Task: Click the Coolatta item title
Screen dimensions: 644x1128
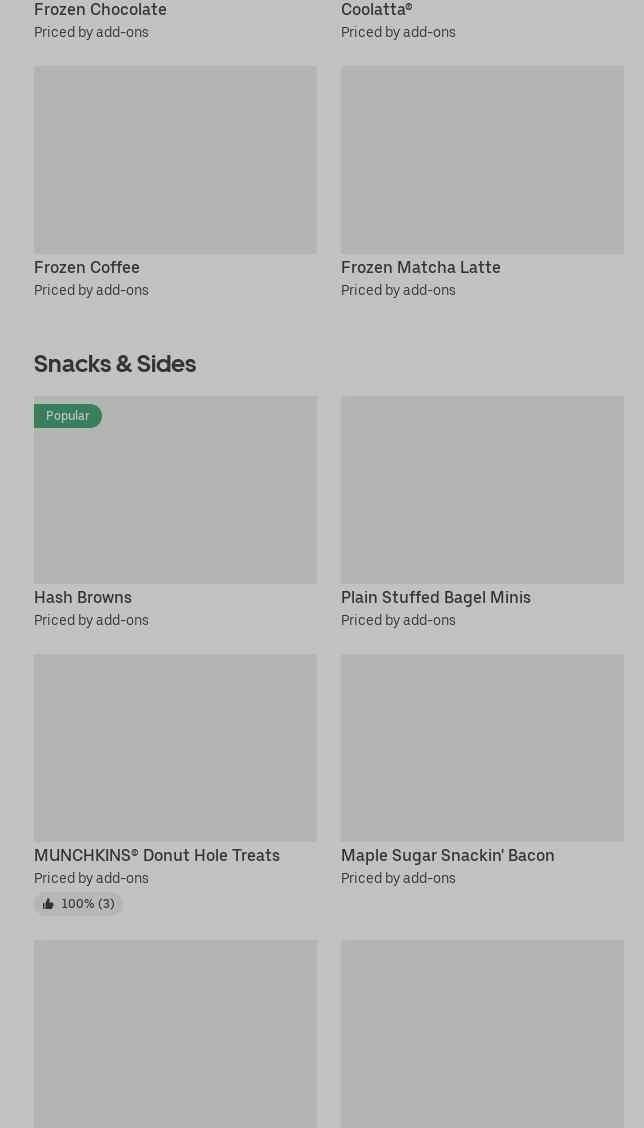Action: (x=376, y=10)
